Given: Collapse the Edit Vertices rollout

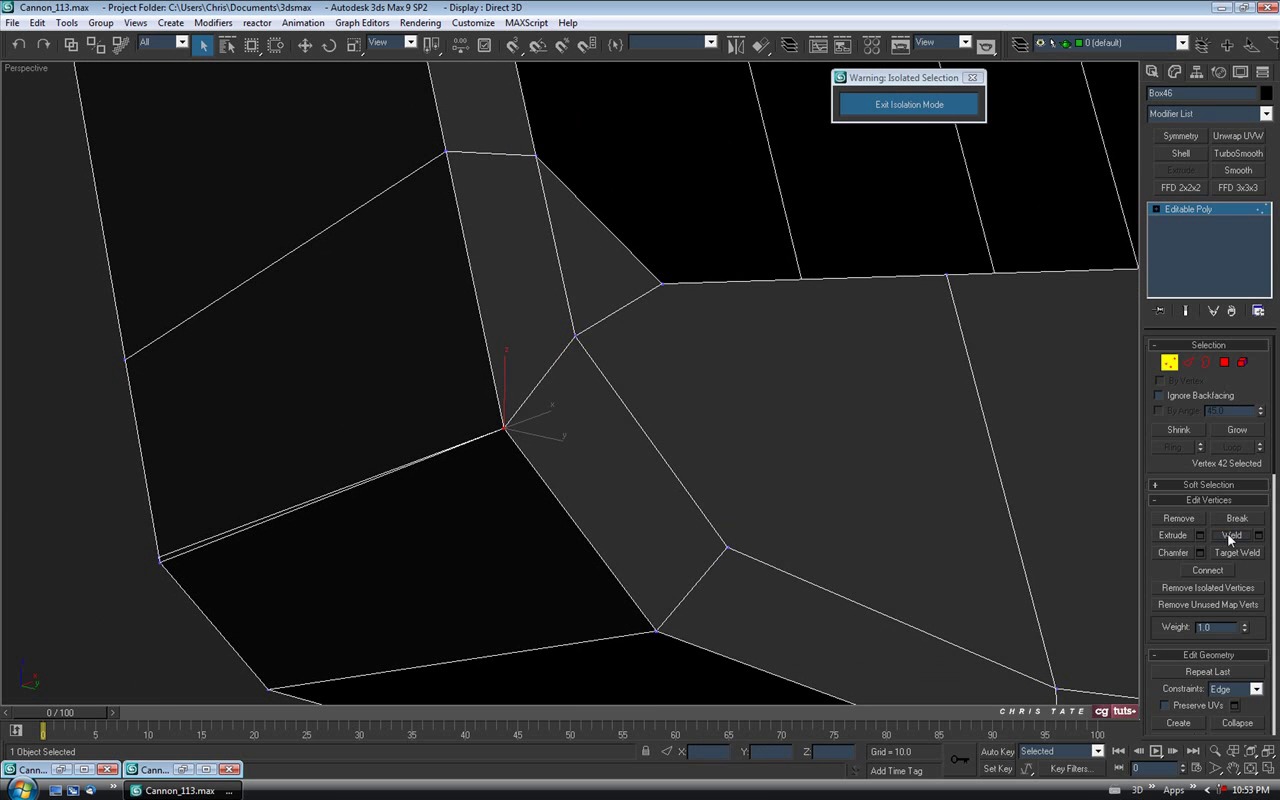Looking at the screenshot, I should pos(1209,501).
